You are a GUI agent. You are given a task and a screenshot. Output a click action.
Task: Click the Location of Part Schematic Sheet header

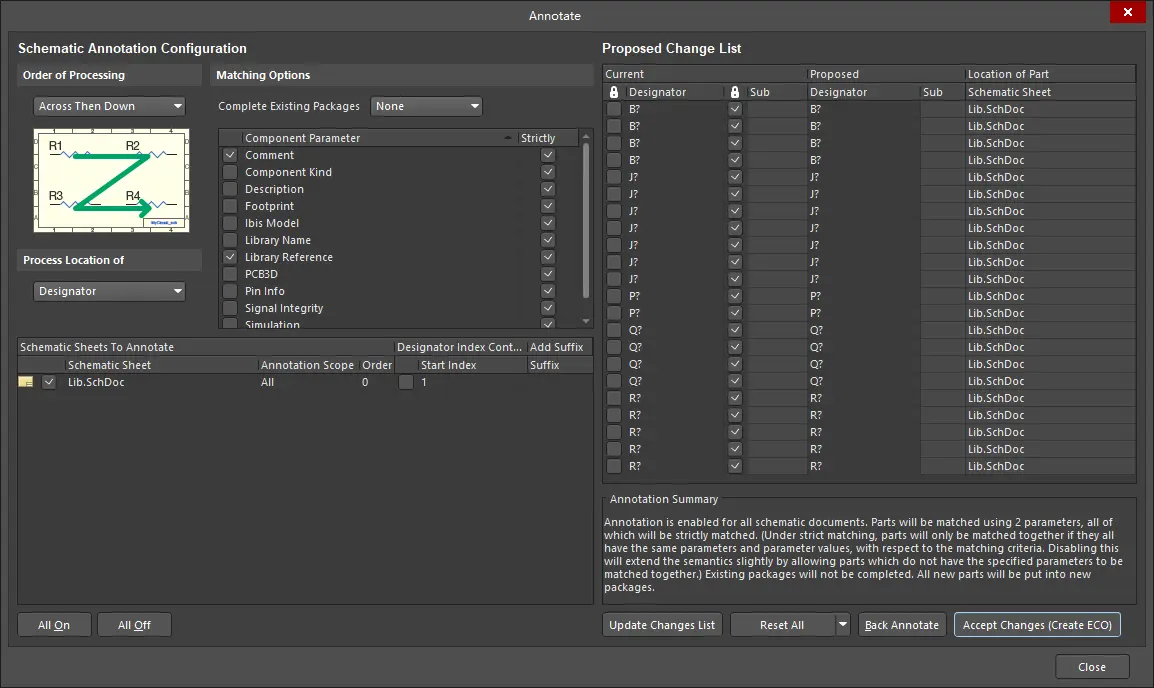(1009, 92)
